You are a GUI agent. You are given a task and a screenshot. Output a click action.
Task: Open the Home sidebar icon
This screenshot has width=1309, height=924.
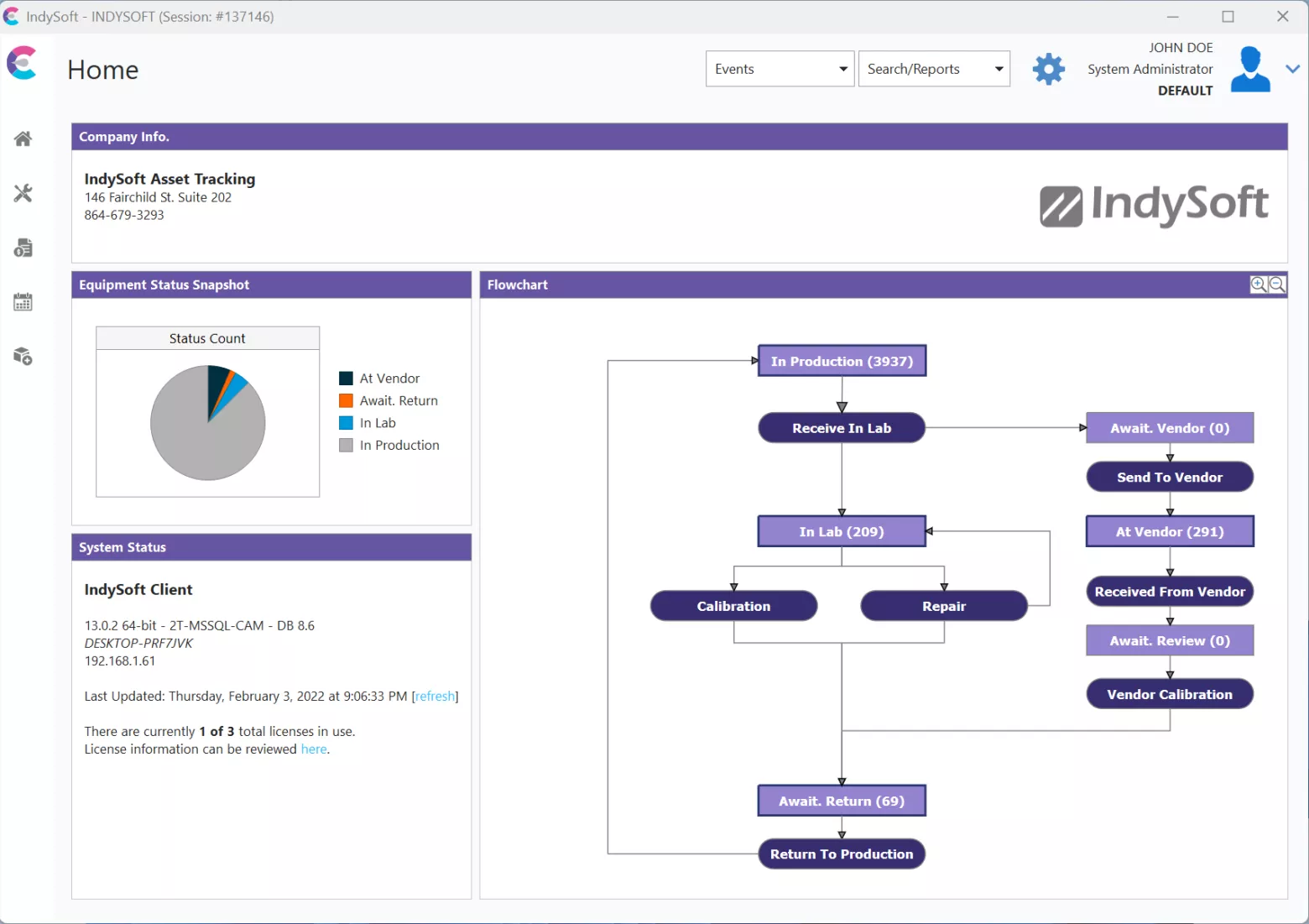[x=23, y=138]
